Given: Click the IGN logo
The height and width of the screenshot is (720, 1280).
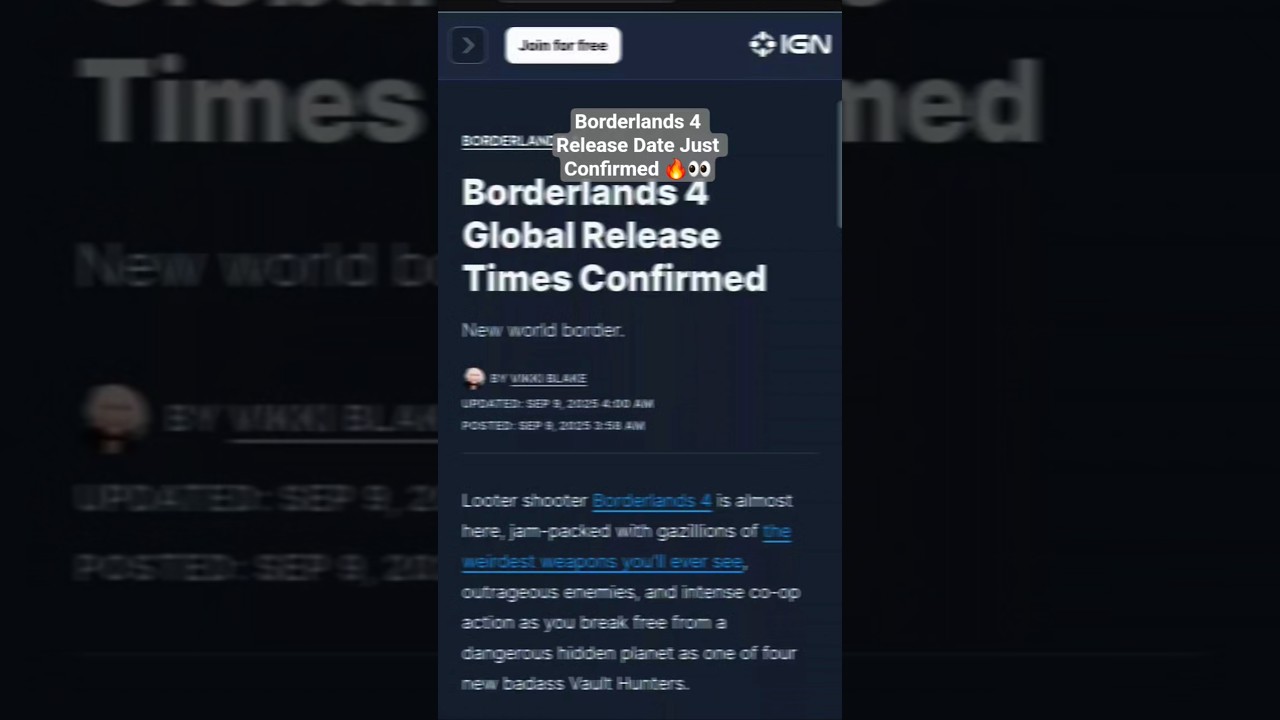Looking at the screenshot, I should click(790, 45).
